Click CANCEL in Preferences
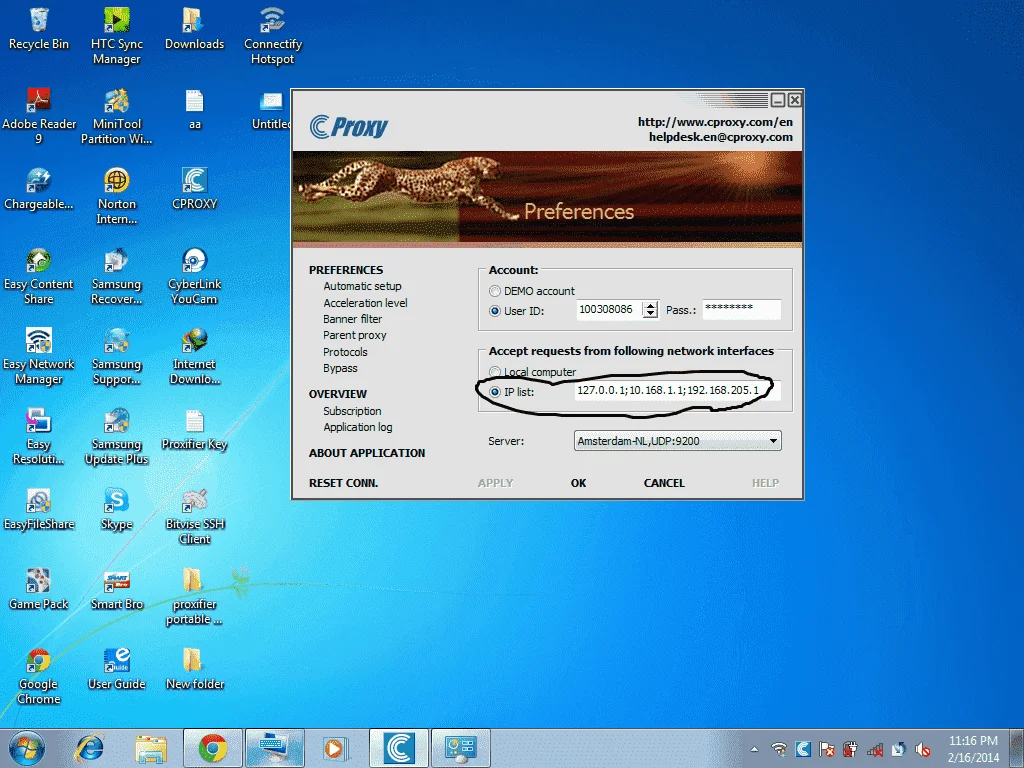1024x768 pixels. [664, 483]
